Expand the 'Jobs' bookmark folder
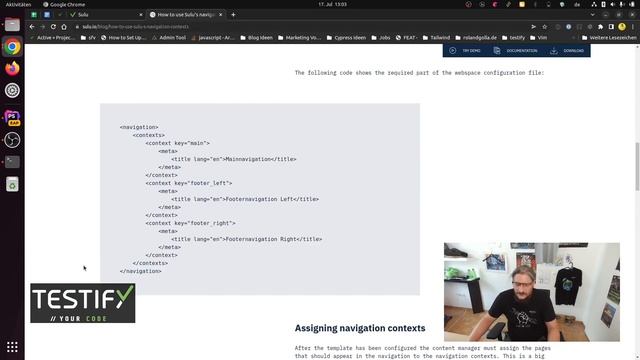The height and width of the screenshot is (360, 640). (381, 38)
